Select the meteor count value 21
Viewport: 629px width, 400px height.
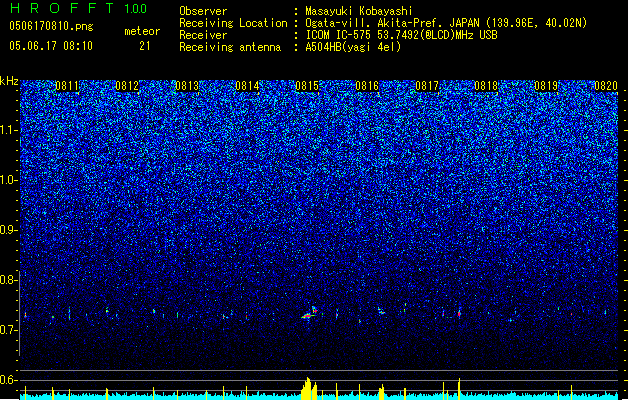coord(145,46)
